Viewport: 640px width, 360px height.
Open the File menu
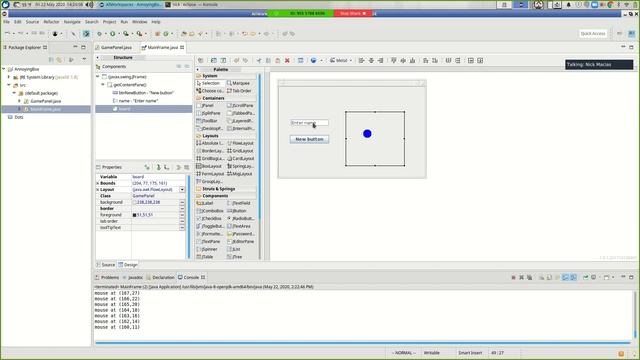pyautogui.click(x=7, y=22)
